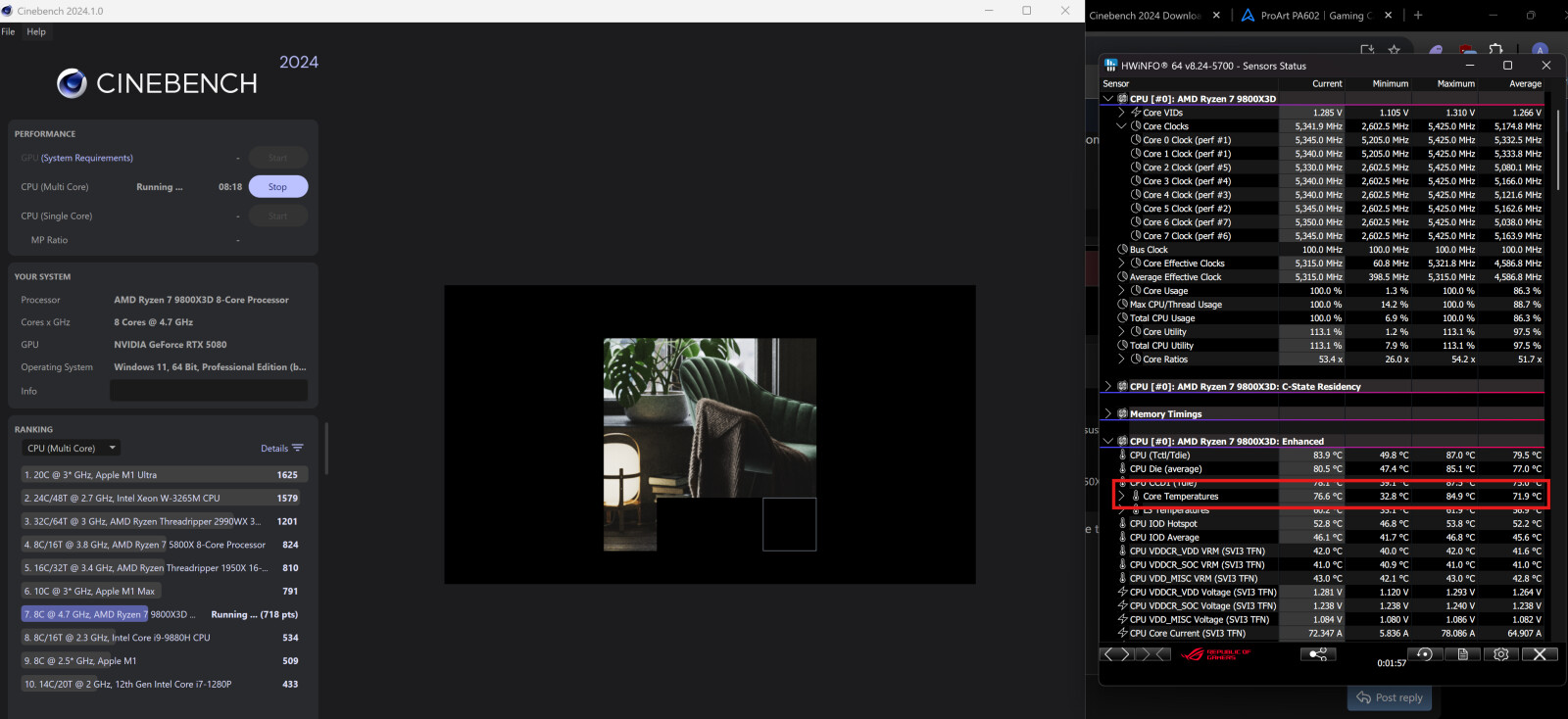The height and width of the screenshot is (719, 1568).
Task: Click the CPU Single Core Start button
Action: 278,216
